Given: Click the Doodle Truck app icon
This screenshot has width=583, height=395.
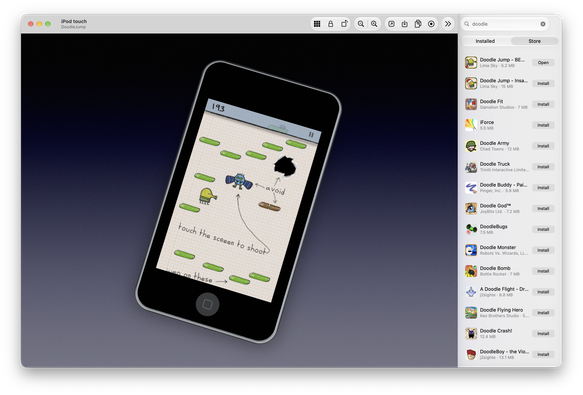Looking at the screenshot, I should point(471,167).
